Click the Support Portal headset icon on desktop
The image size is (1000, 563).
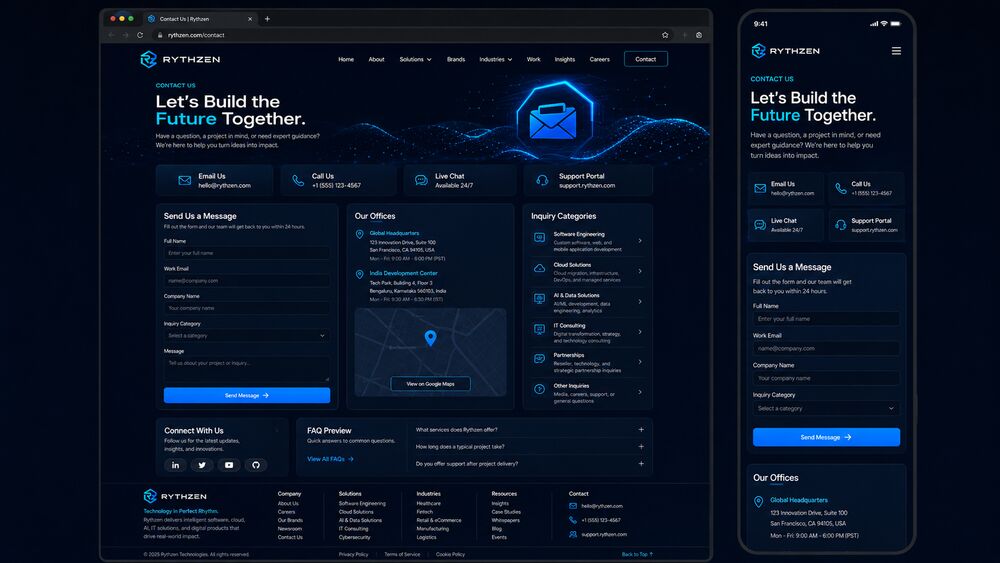pyautogui.click(x=542, y=180)
